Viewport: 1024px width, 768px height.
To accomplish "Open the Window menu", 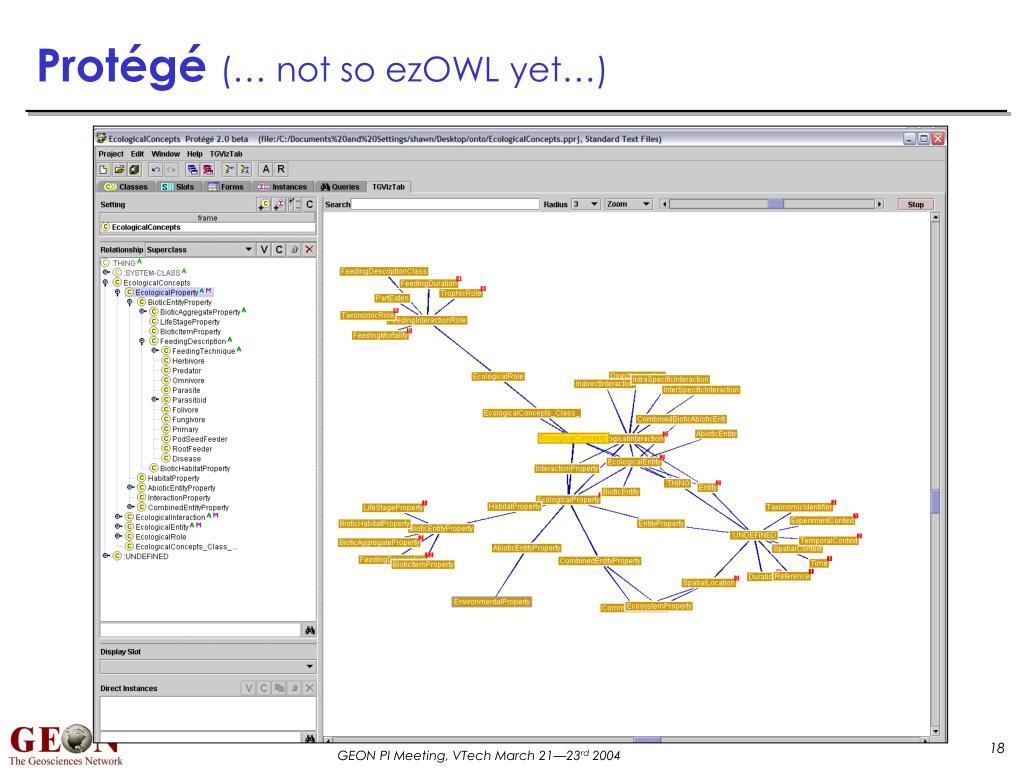I will pos(166,154).
